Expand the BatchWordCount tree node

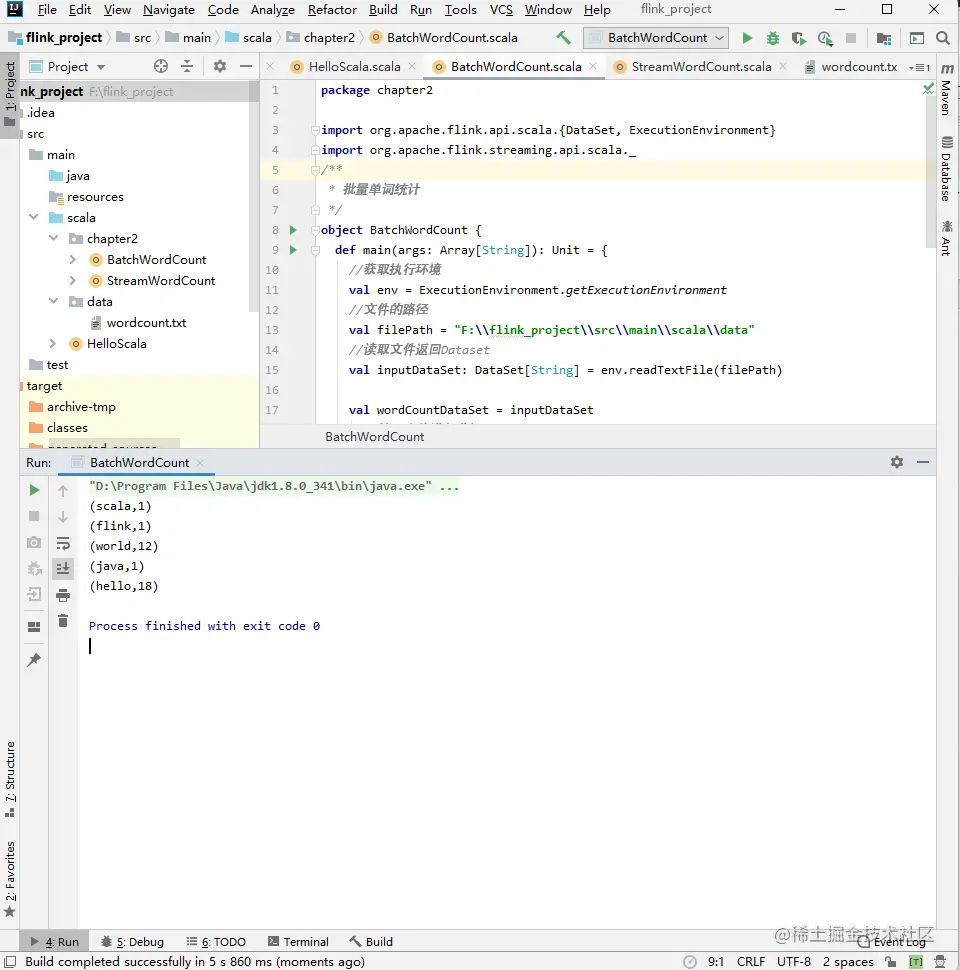(73, 259)
